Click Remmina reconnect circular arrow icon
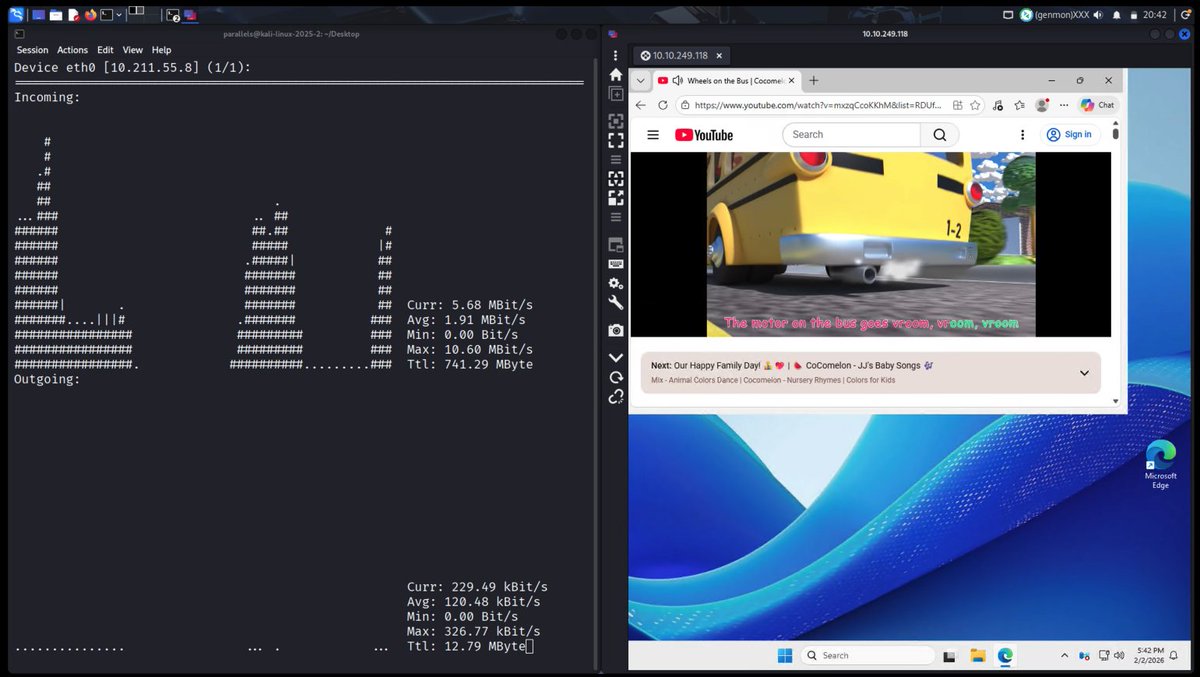 616,377
